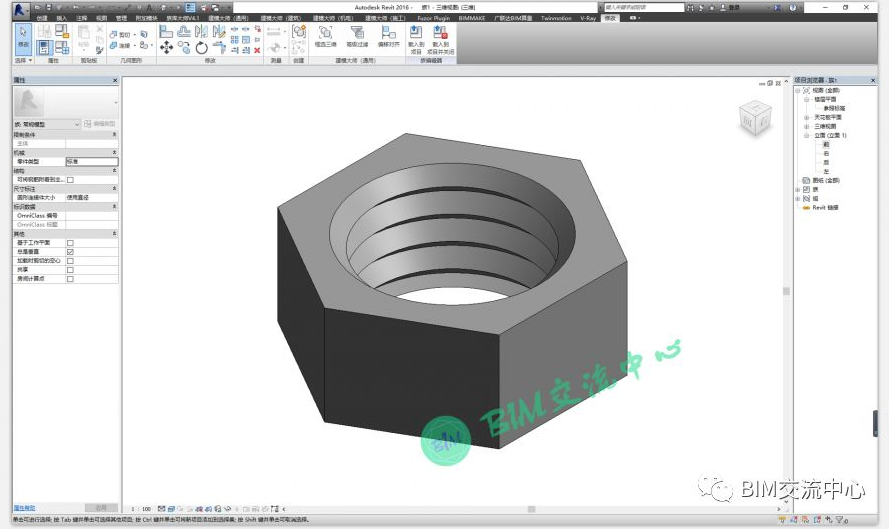
Task: Toggle the 共享 checkbox
Action: tap(70, 270)
